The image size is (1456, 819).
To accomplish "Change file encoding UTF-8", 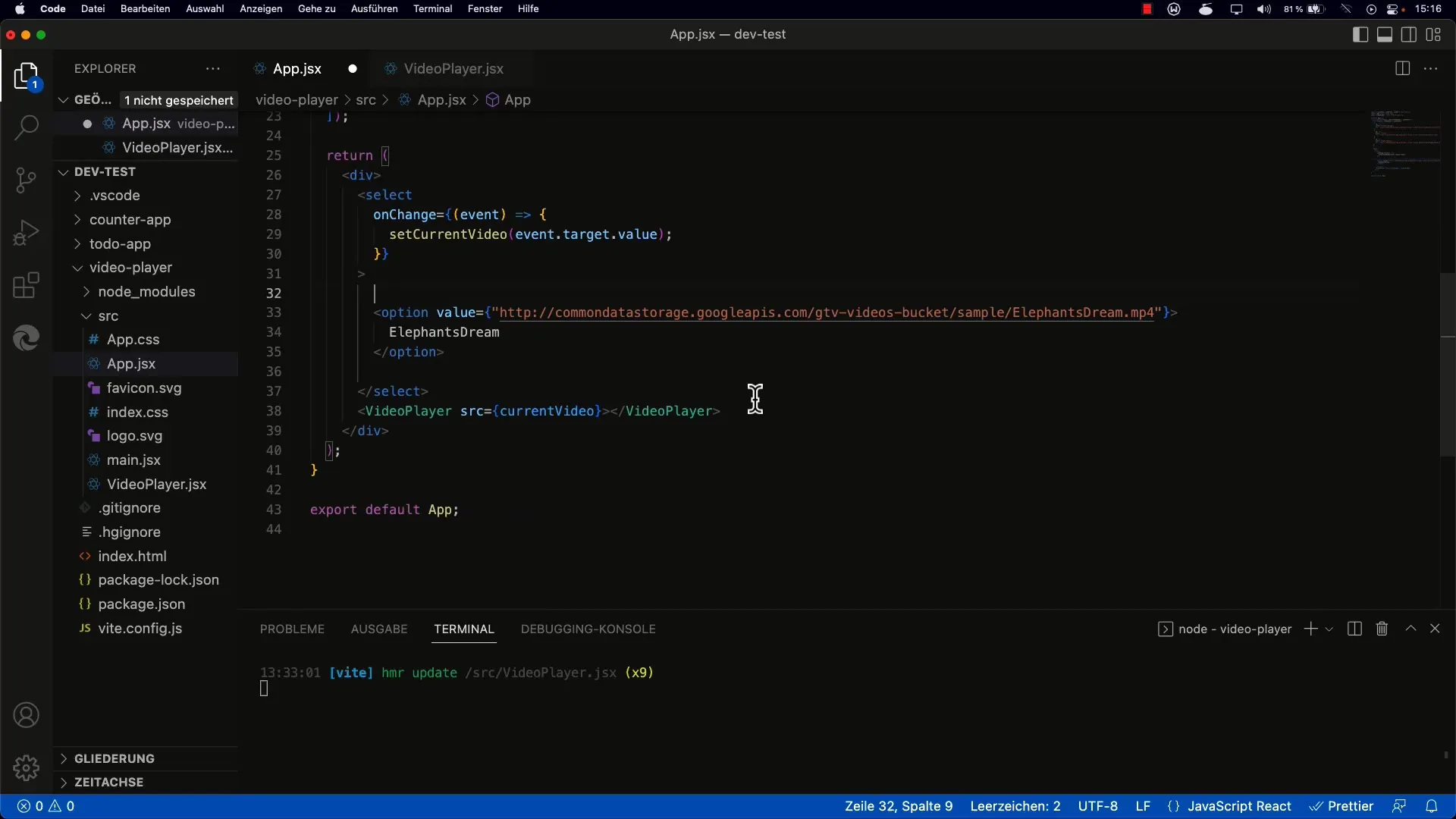I will click(1098, 806).
